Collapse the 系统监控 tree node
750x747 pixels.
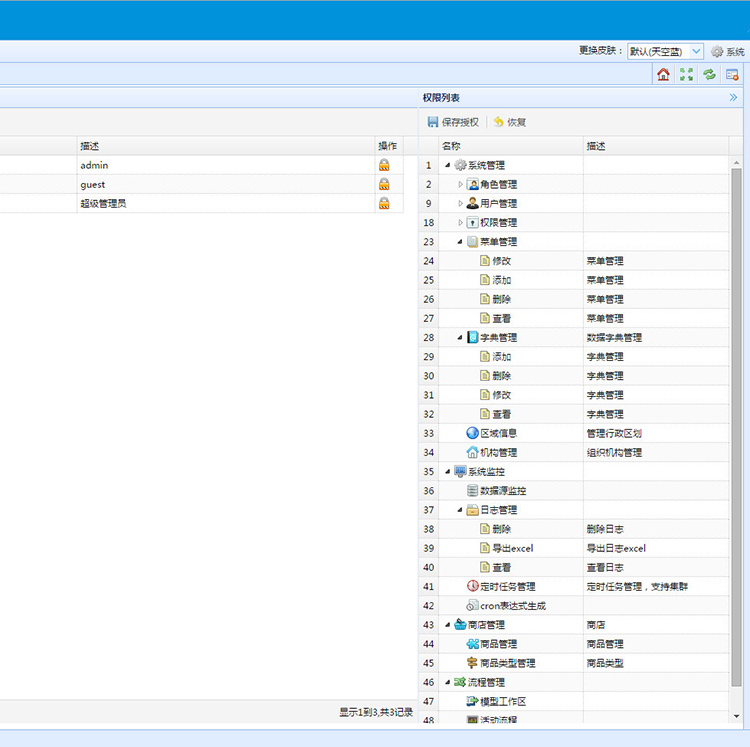(x=448, y=471)
